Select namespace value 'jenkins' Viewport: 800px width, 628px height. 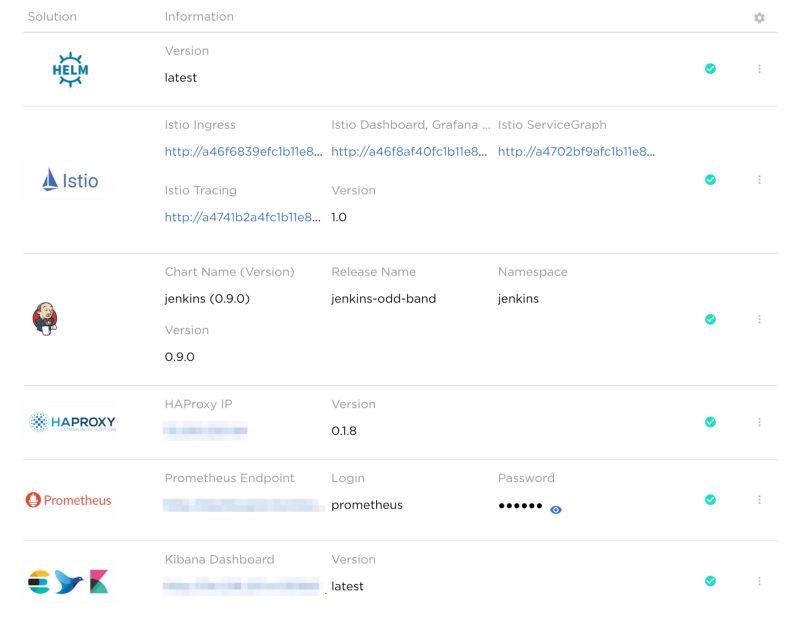pyautogui.click(x=518, y=298)
